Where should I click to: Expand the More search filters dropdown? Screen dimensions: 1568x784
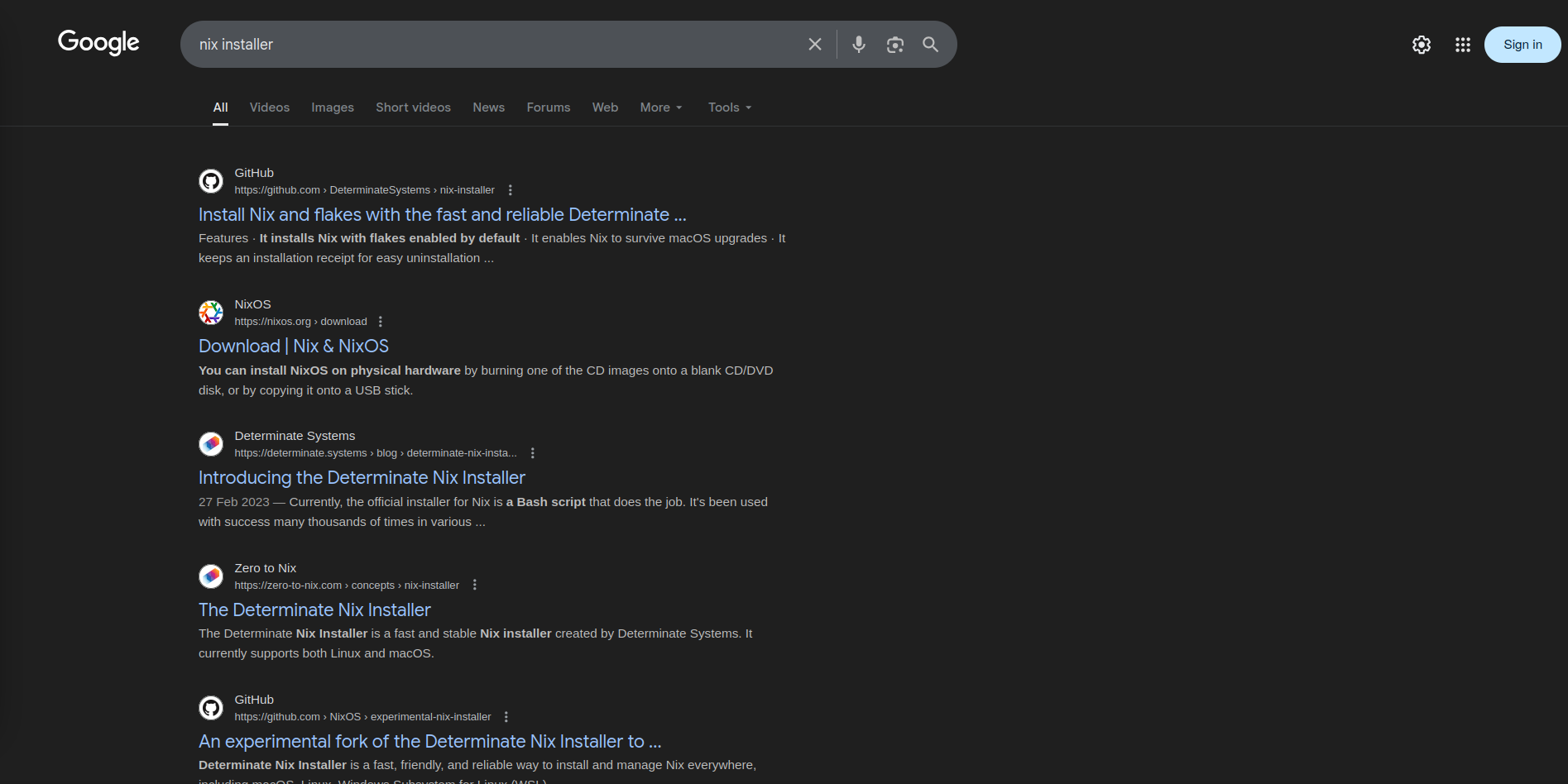click(660, 108)
